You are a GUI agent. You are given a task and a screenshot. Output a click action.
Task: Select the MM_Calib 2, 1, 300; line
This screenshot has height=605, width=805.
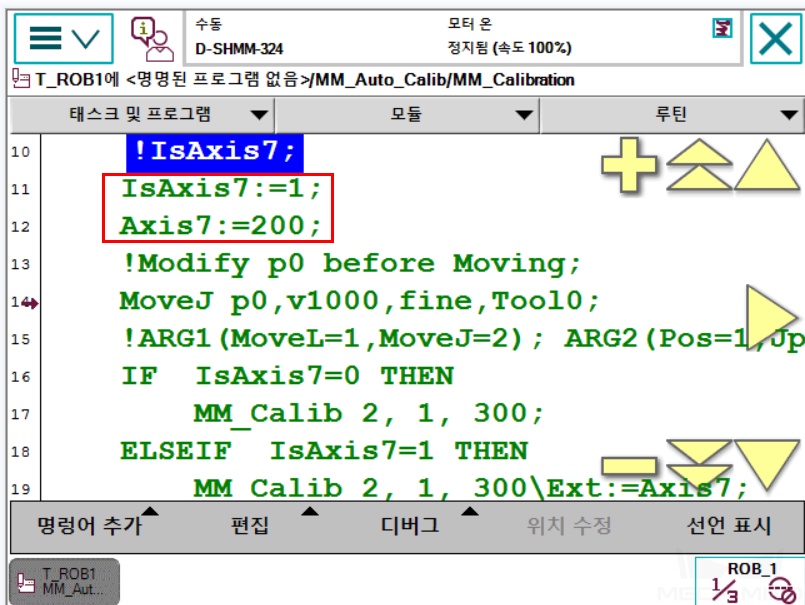click(368, 414)
